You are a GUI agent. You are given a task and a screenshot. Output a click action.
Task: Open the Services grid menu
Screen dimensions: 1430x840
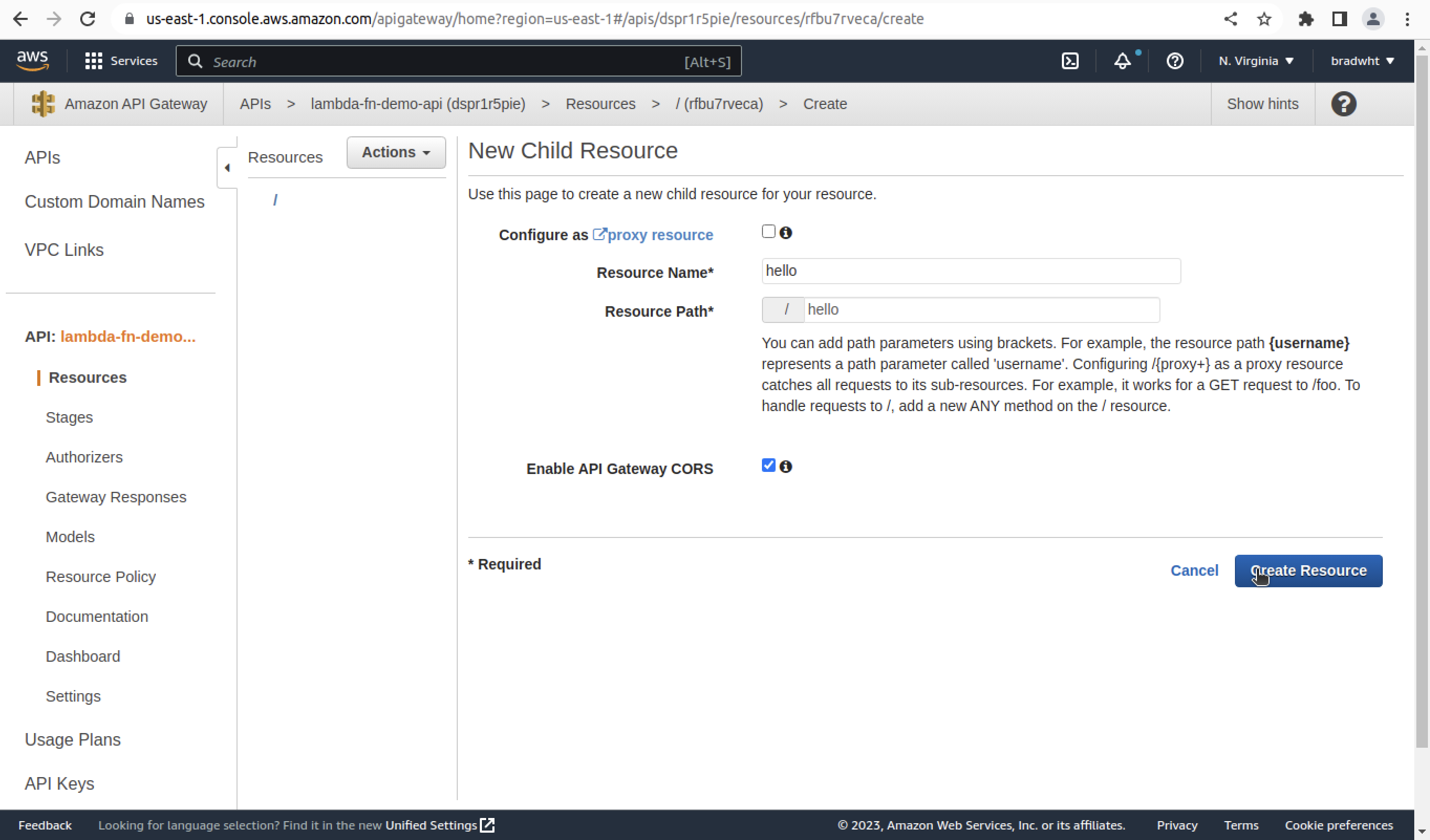(x=121, y=61)
